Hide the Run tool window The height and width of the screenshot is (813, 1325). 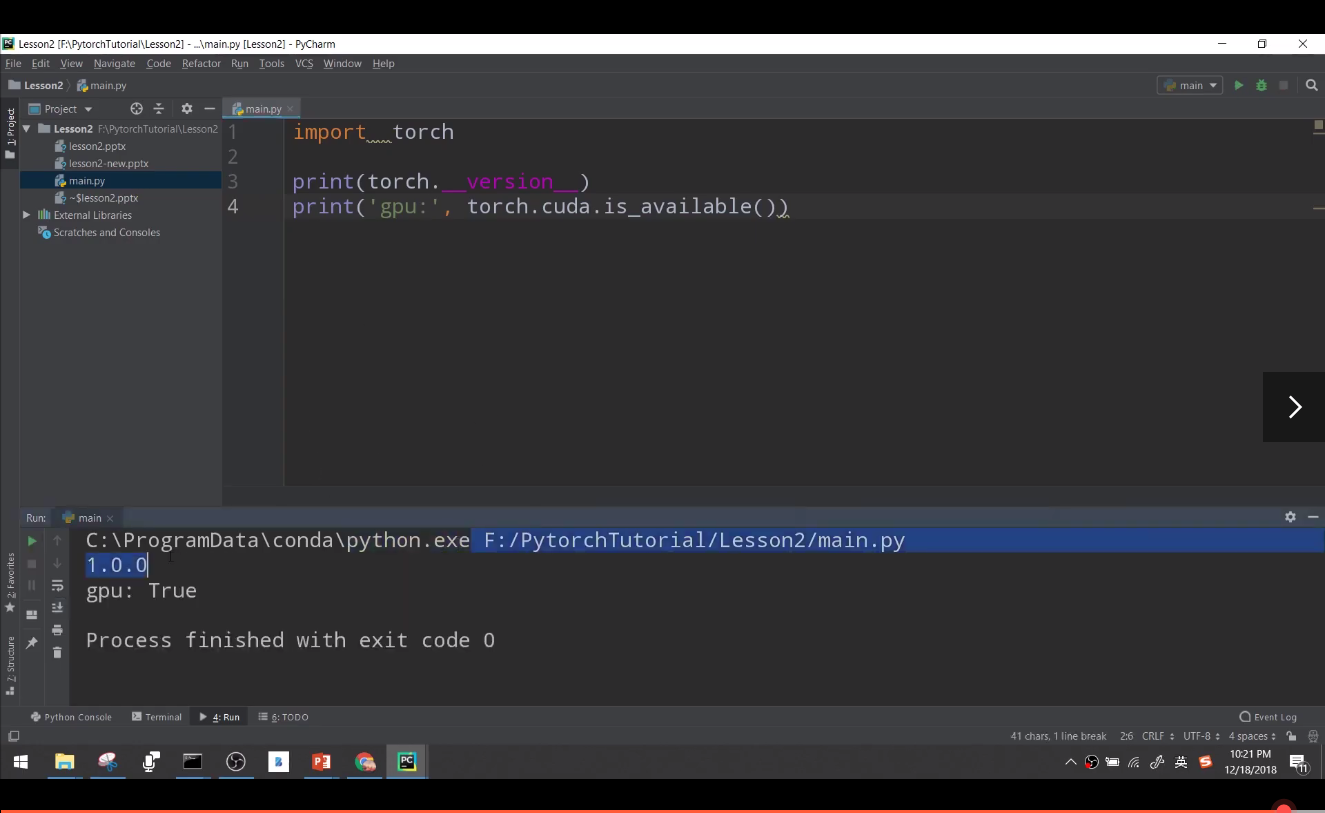[x=1312, y=517]
